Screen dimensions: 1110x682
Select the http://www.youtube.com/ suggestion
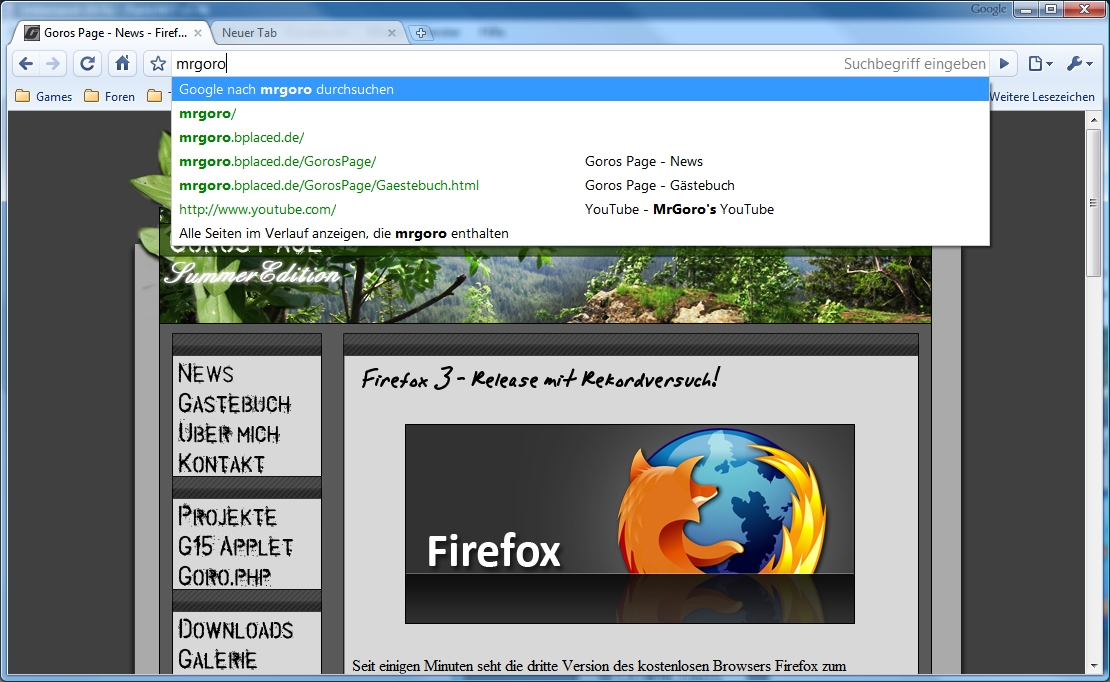[x=580, y=210]
